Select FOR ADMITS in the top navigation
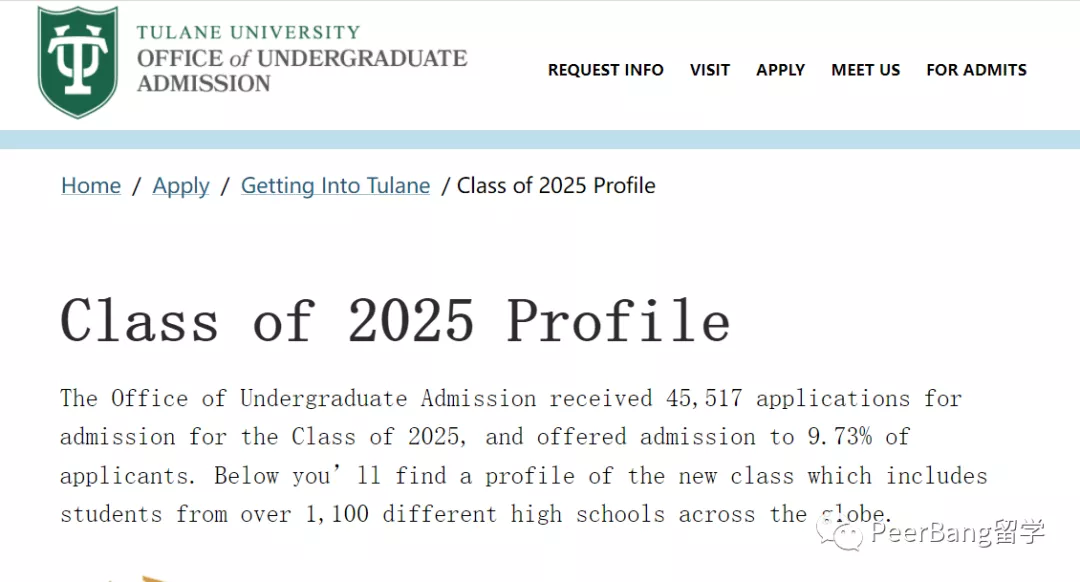 976,70
